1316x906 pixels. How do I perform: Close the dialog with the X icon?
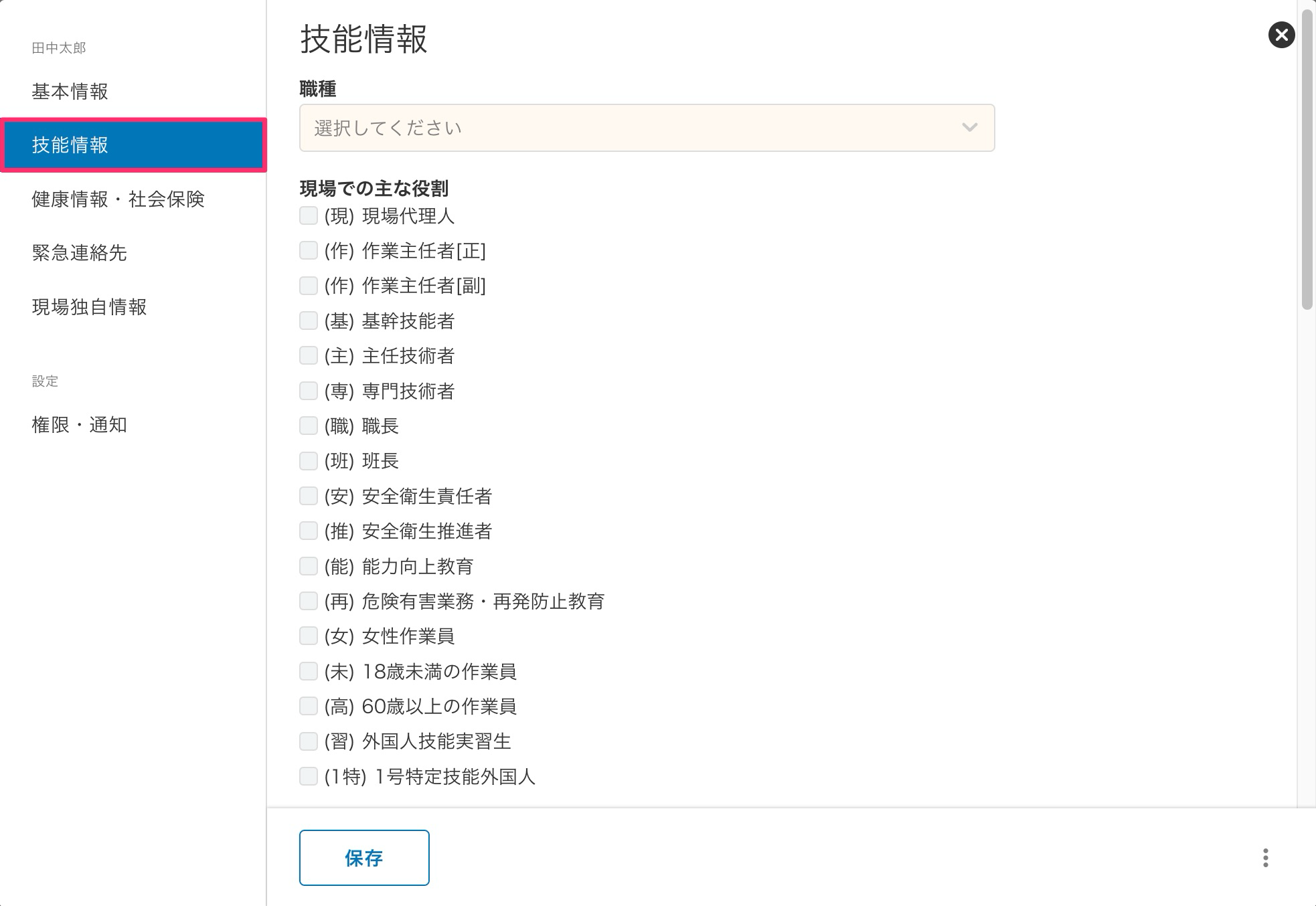click(1281, 35)
